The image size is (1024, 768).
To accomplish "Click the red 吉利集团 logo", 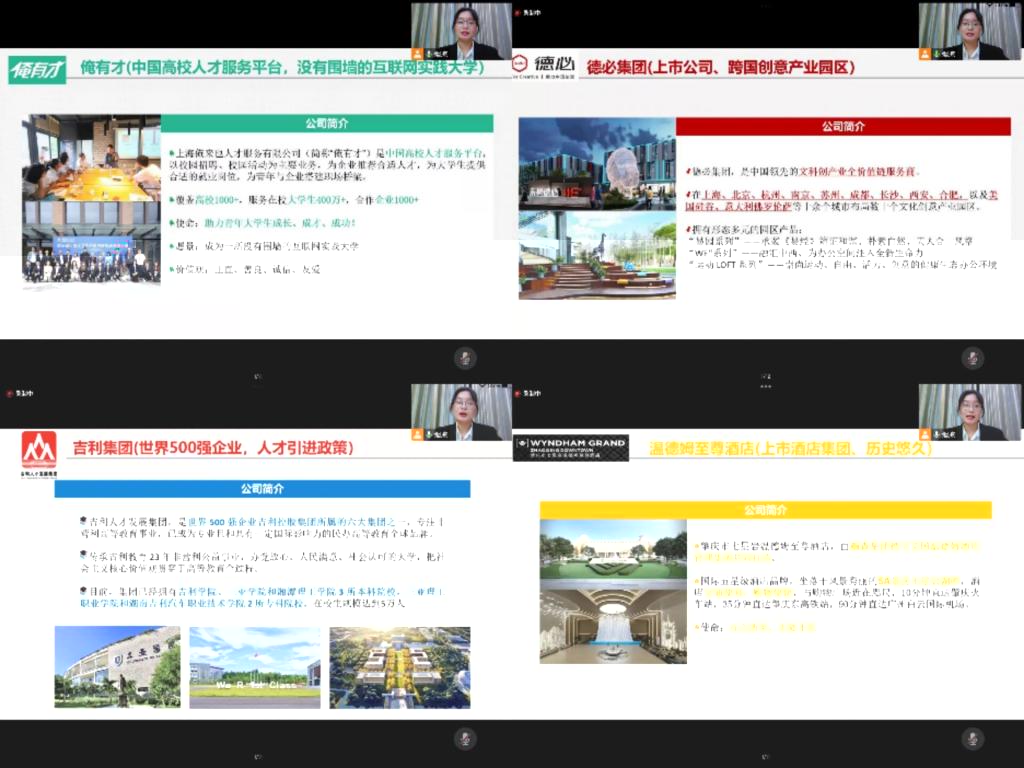I will (x=39, y=451).
